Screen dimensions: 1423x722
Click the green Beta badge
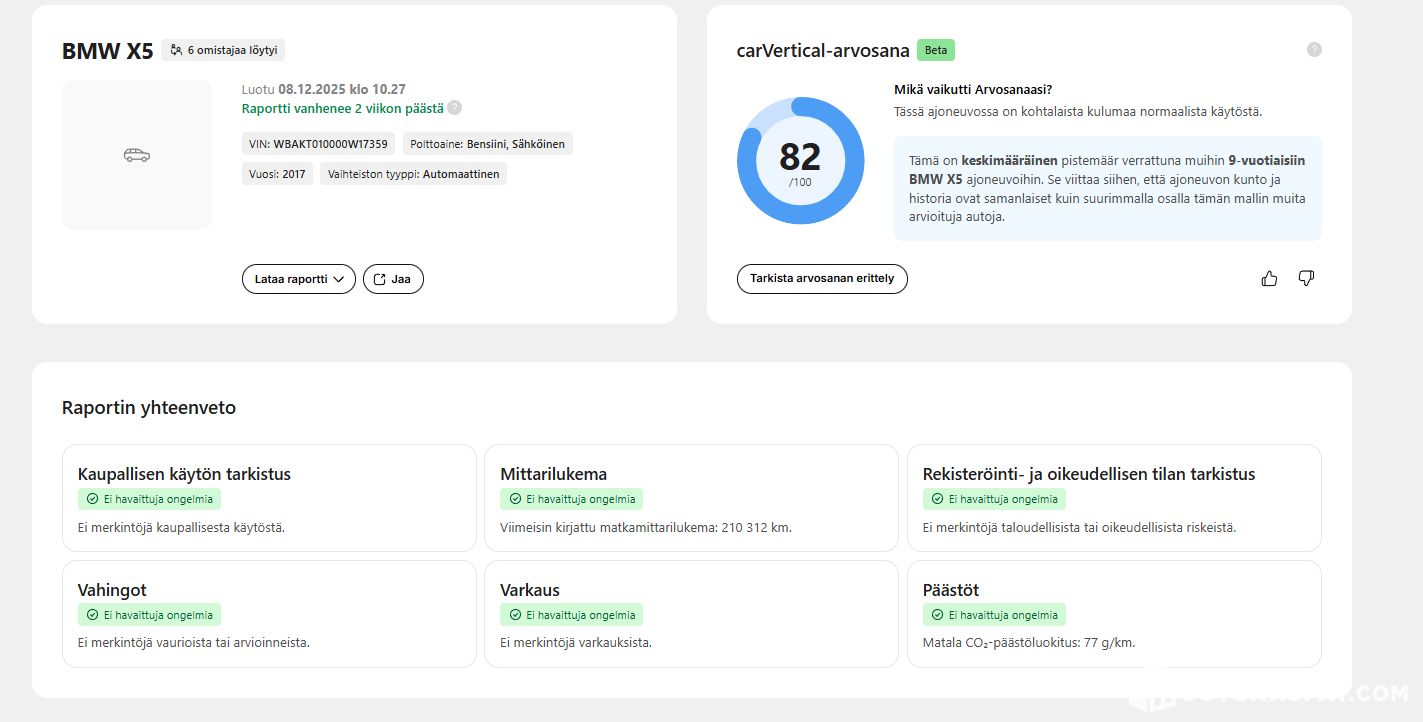pyautogui.click(x=935, y=50)
